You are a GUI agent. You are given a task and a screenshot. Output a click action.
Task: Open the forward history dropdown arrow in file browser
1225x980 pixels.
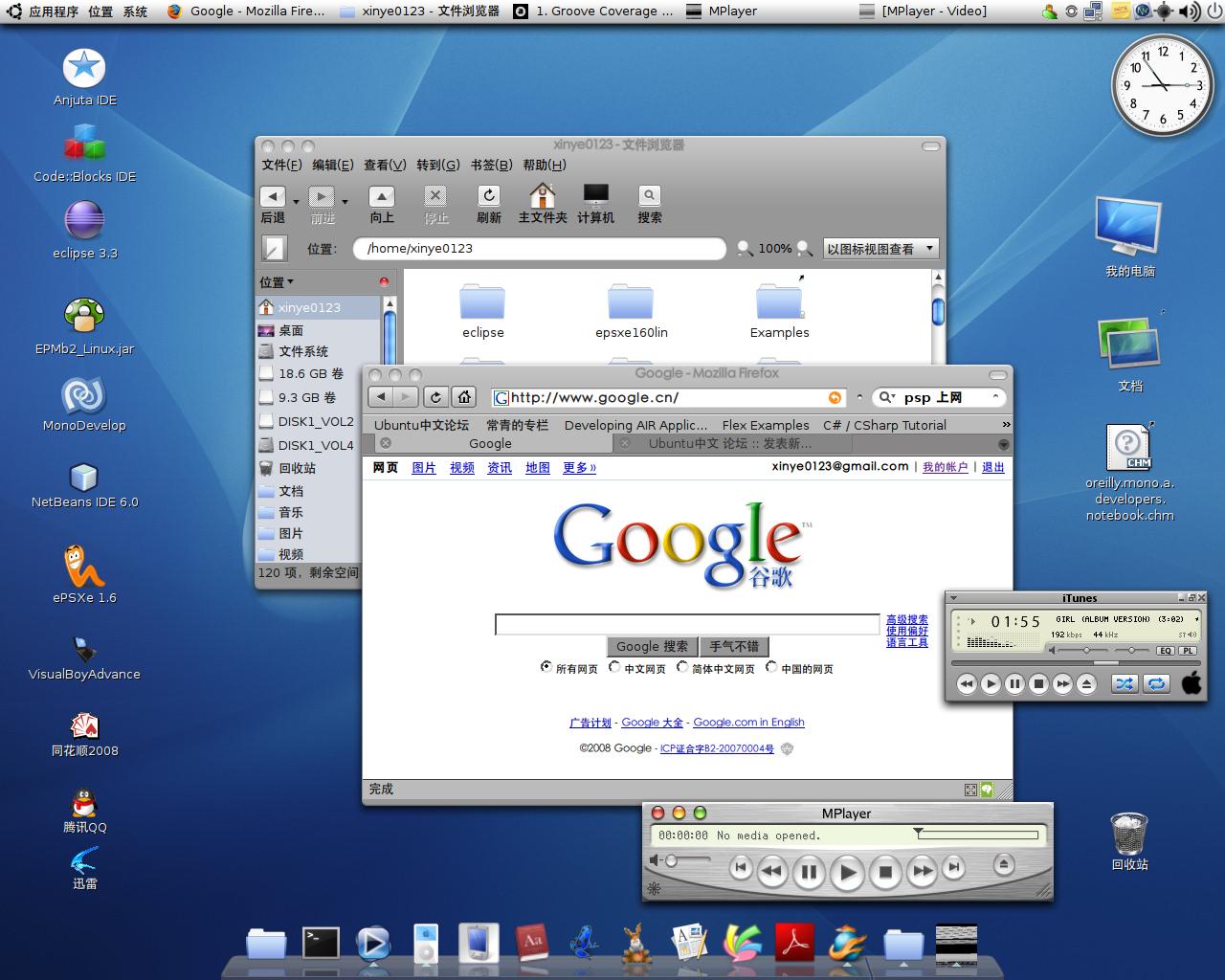pos(345,201)
